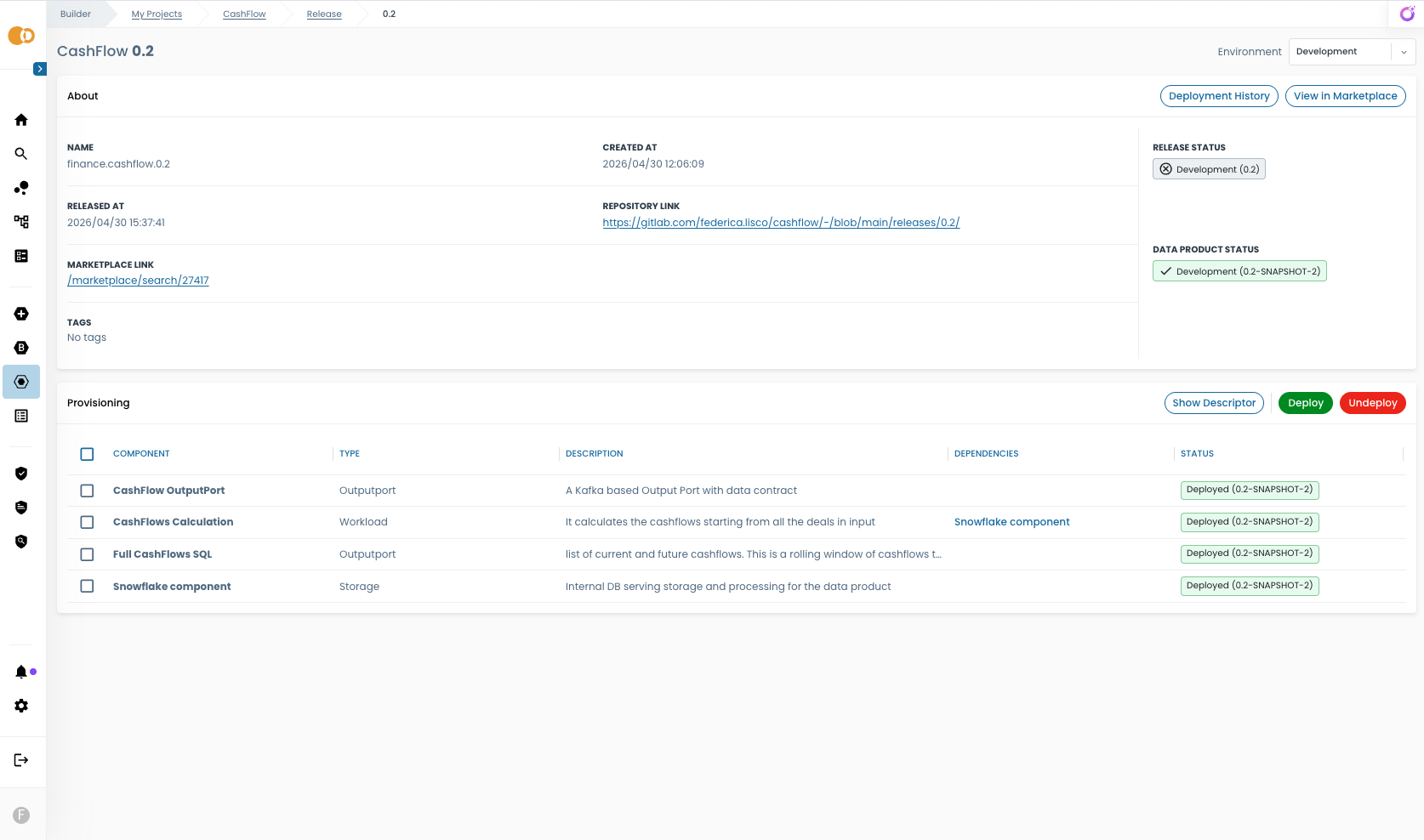Click CashFlow OutputPort component name
The image size is (1424, 840).
coord(168,491)
